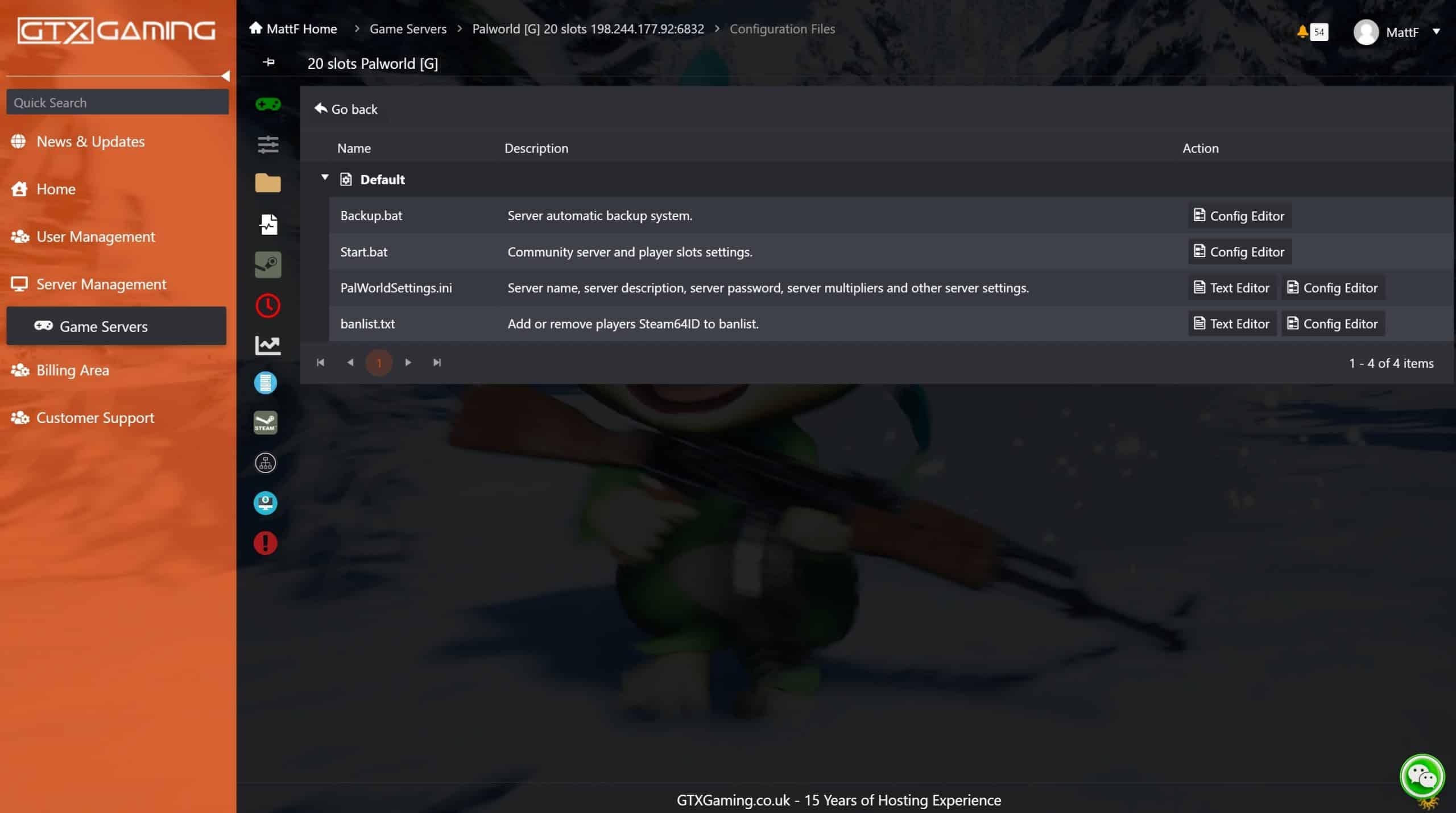1456x813 pixels.
Task: Open the configuration sliders settings icon
Action: [267, 145]
